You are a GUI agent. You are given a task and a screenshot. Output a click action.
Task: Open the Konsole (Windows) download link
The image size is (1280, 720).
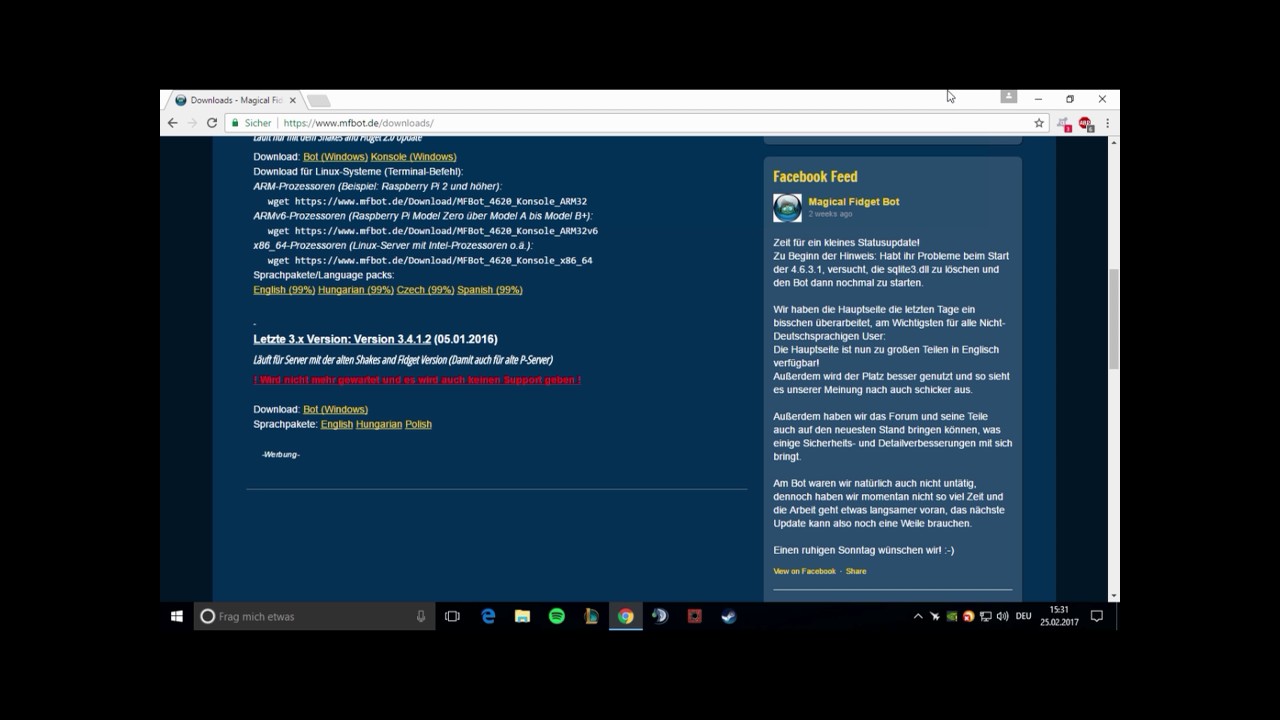(x=413, y=157)
